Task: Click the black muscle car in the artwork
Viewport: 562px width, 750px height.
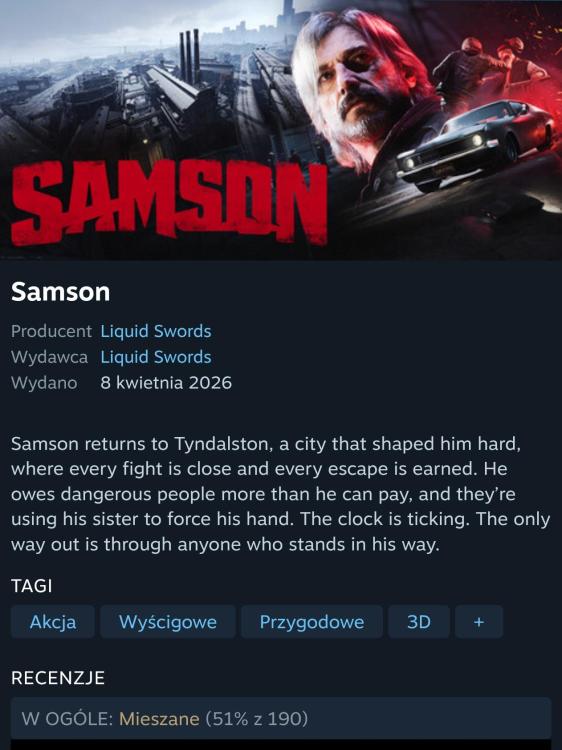Action: pyautogui.click(x=474, y=143)
